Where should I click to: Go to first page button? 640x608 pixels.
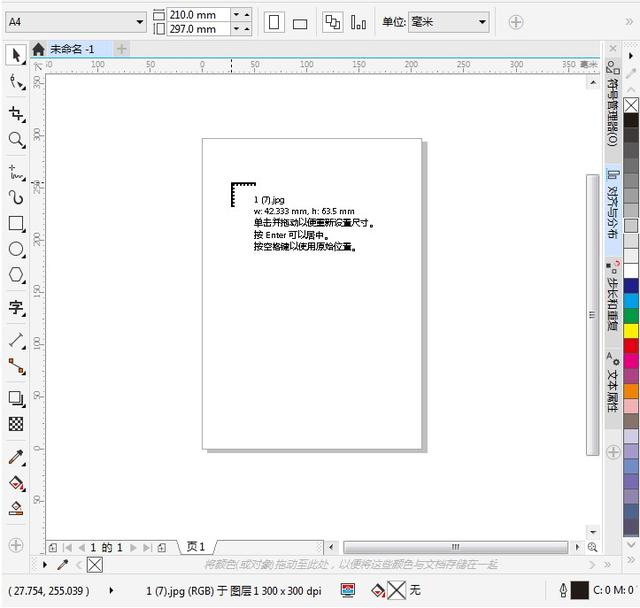click(67, 548)
